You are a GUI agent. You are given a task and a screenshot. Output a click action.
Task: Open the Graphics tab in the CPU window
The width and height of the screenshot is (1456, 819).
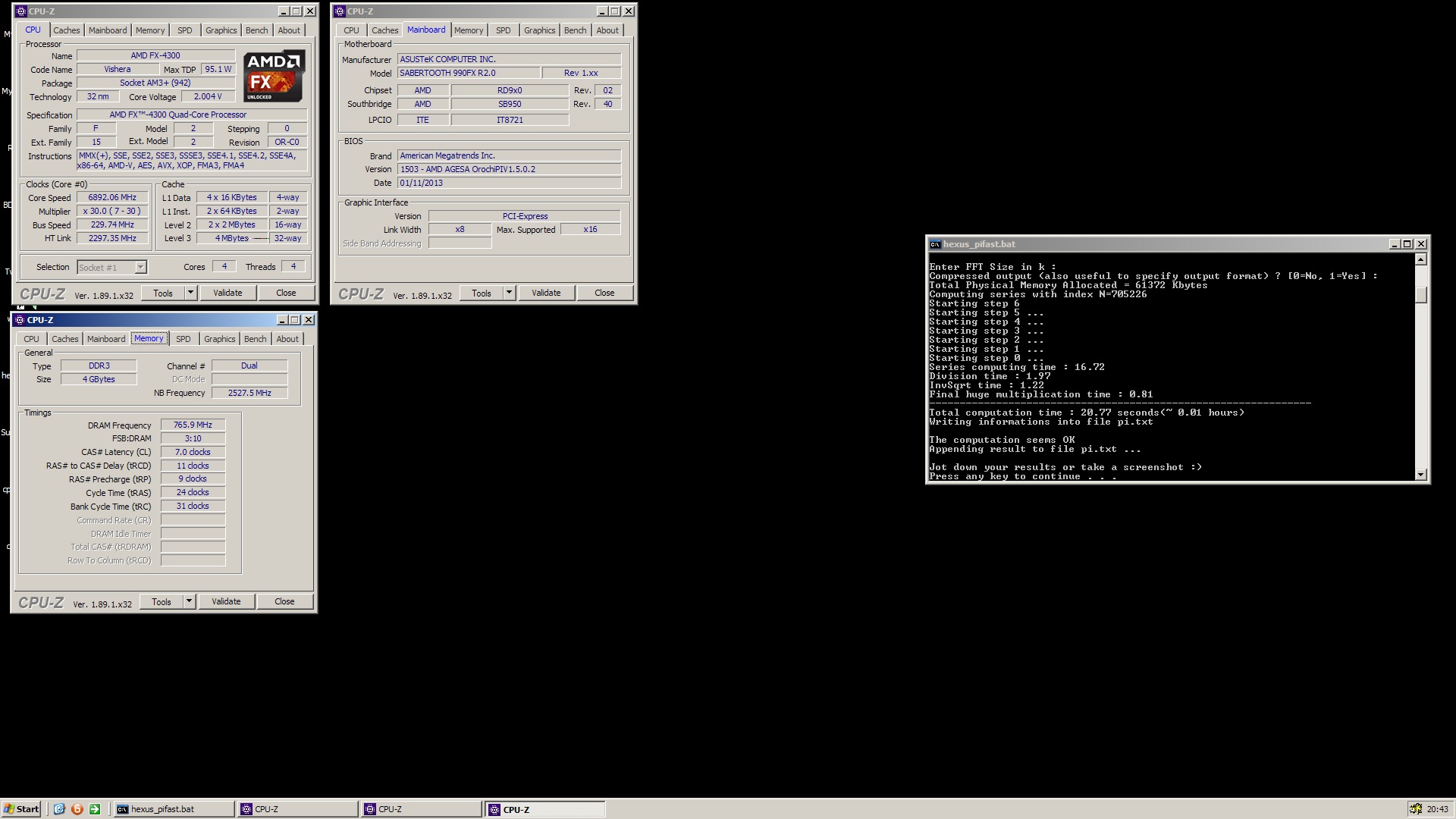click(x=221, y=30)
